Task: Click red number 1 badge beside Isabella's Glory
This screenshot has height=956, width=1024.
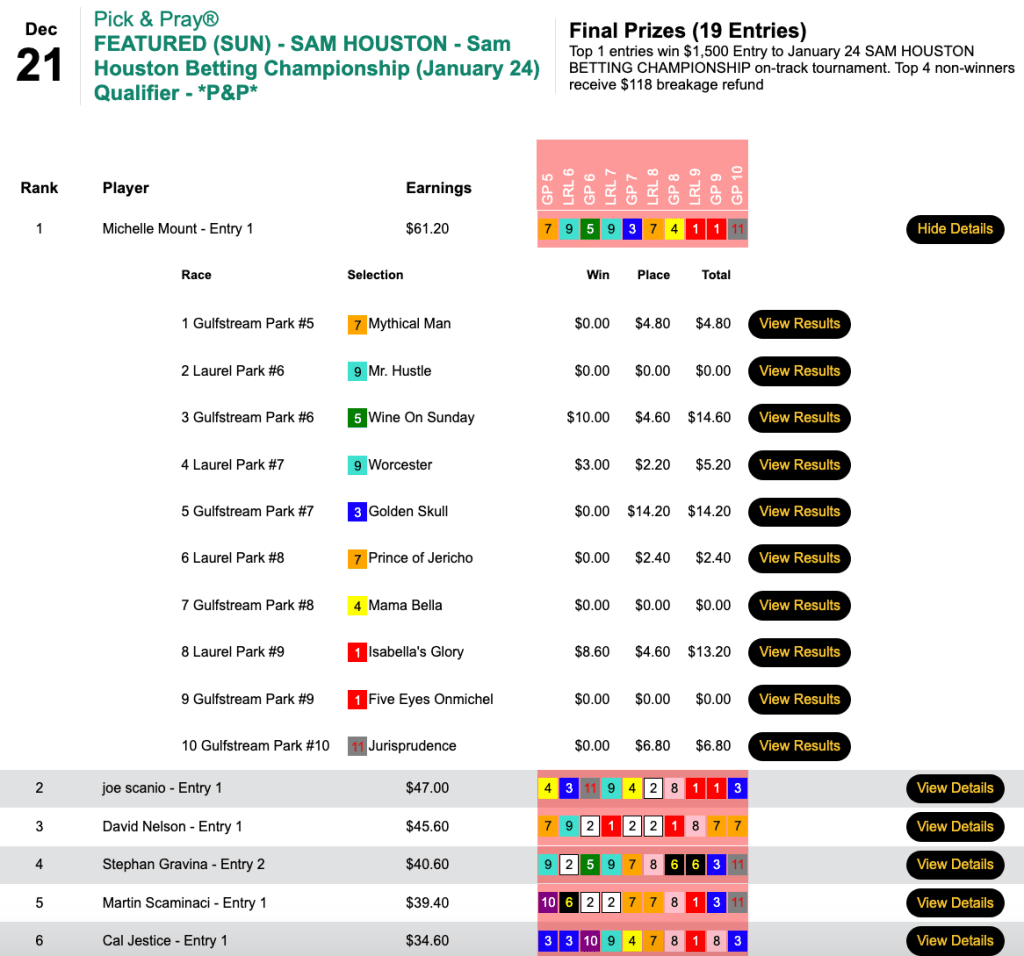Action: click(x=356, y=653)
